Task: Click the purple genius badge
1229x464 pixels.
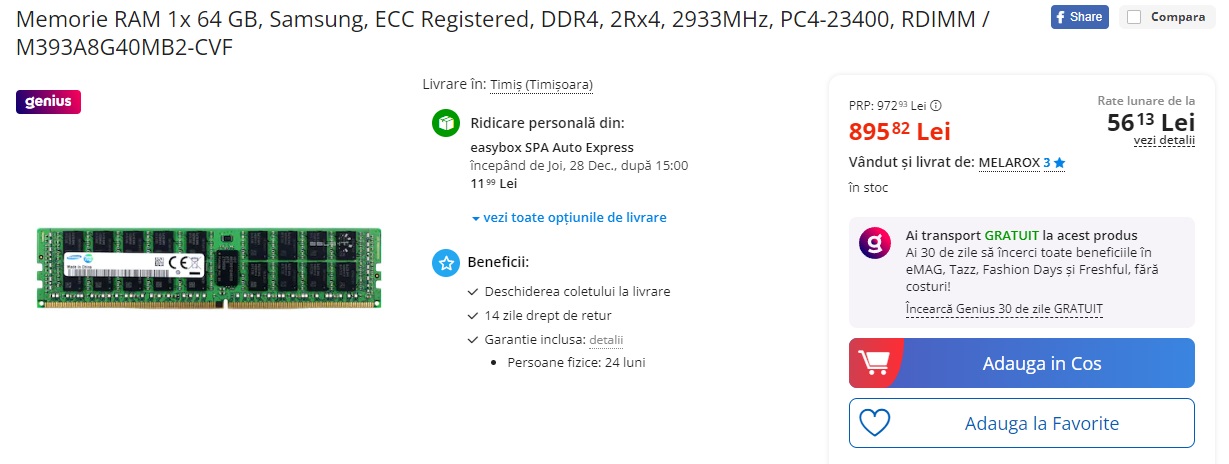Action: [x=48, y=101]
